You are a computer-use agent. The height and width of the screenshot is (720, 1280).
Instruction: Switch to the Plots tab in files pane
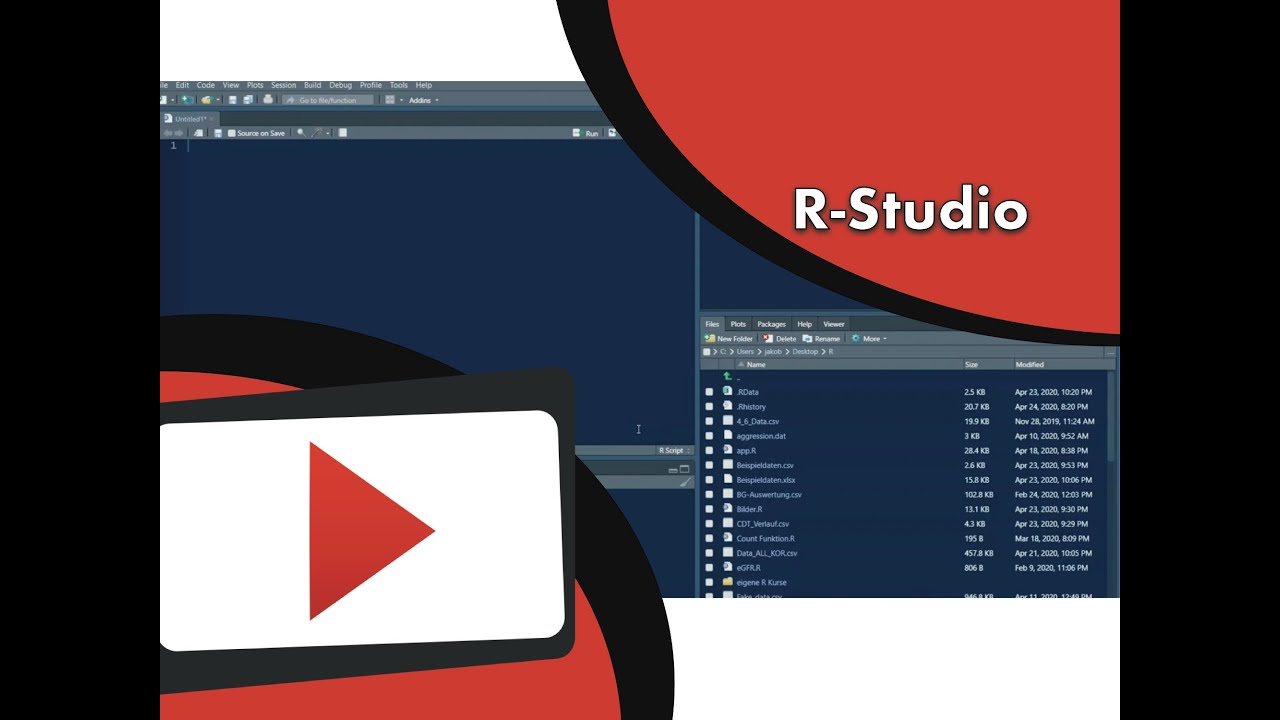(738, 324)
